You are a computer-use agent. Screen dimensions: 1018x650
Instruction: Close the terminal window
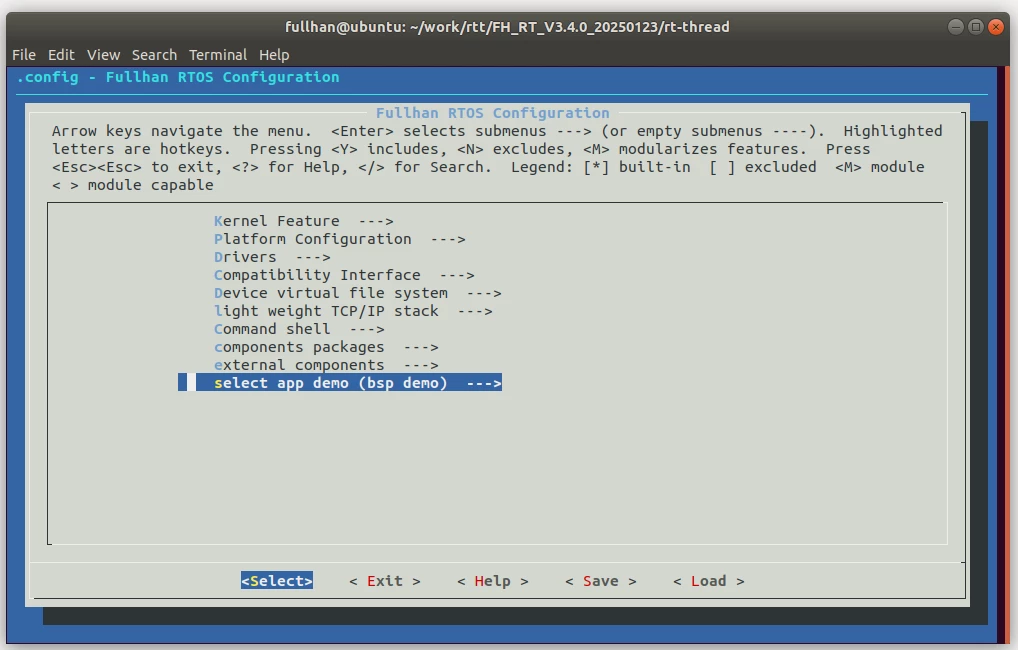pyautogui.click(x=996, y=27)
